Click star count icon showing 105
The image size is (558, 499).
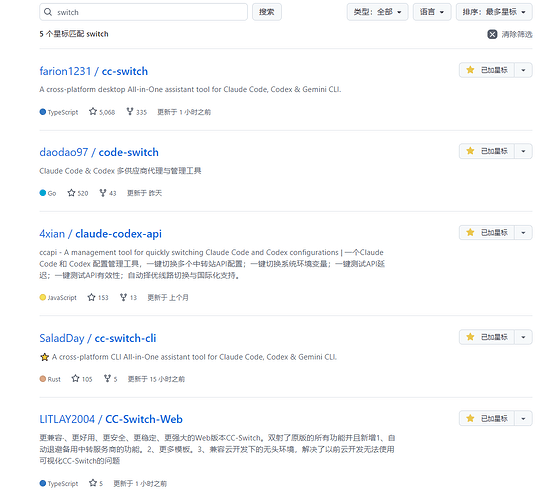(75, 379)
